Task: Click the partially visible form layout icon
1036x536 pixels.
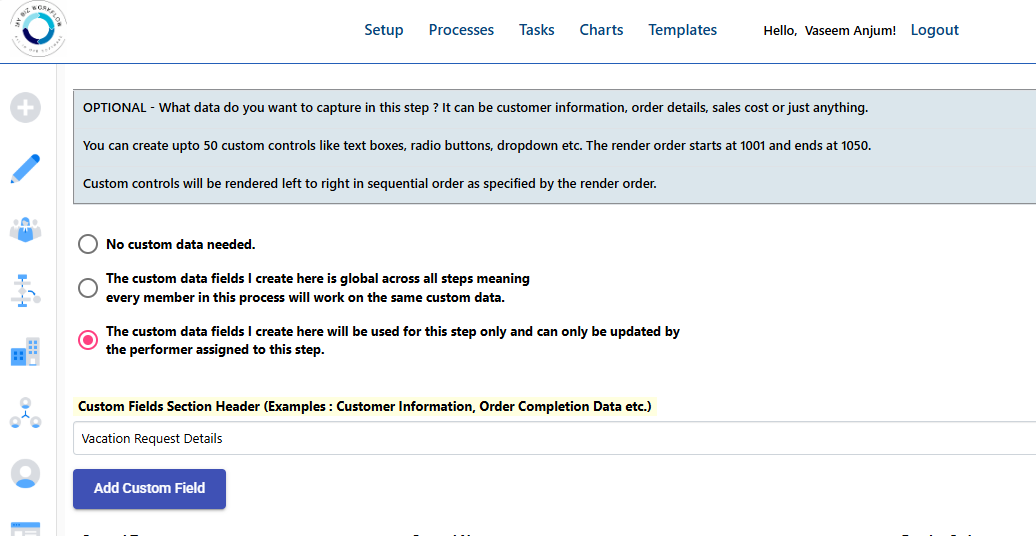Action: [x=25, y=528]
